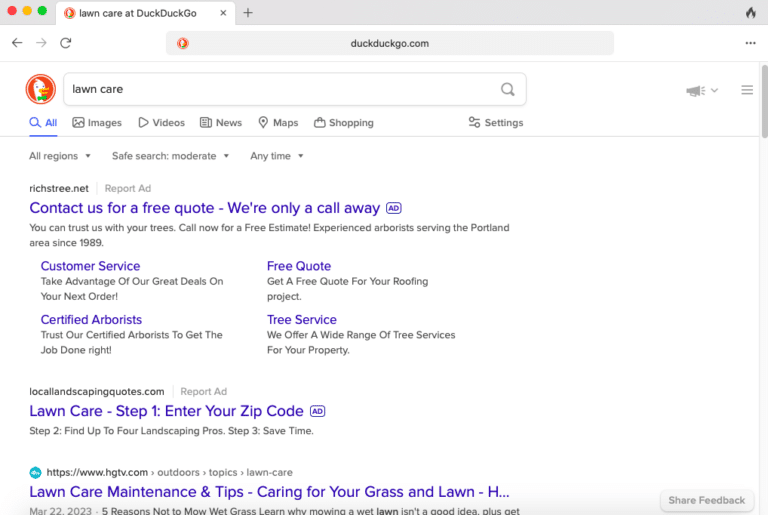The width and height of the screenshot is (768, 515).
Task: Click the DuckDuckGo icon in the address bar
Action: [x=183, y=43]
